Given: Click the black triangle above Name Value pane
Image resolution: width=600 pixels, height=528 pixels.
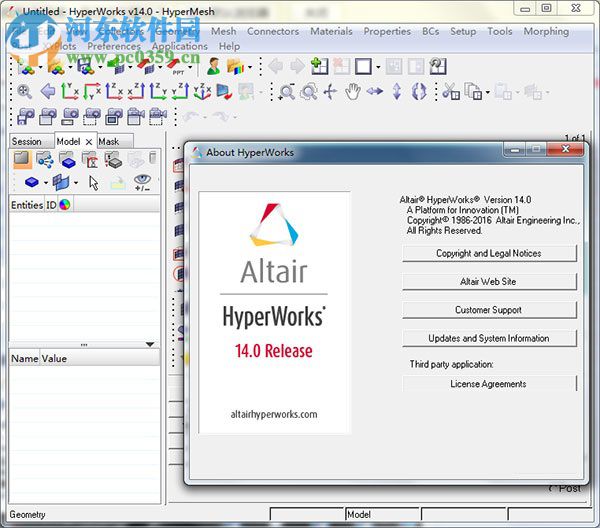Looking at the screenshot, I should click(150, 344).
